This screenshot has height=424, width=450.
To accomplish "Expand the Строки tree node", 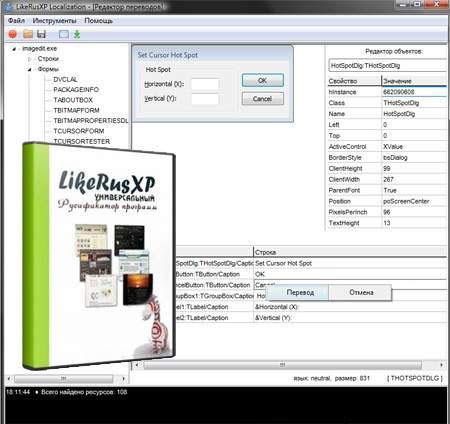I will (30, 59).
